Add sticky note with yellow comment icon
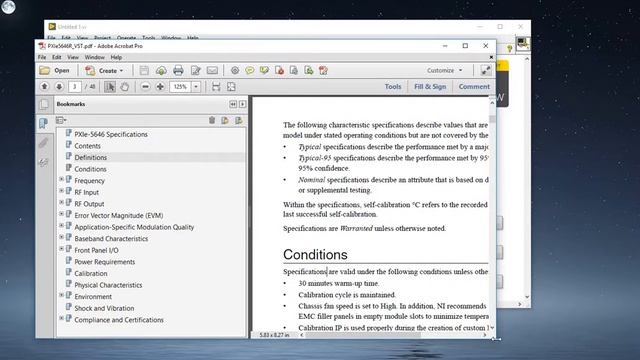 point(249,71)
